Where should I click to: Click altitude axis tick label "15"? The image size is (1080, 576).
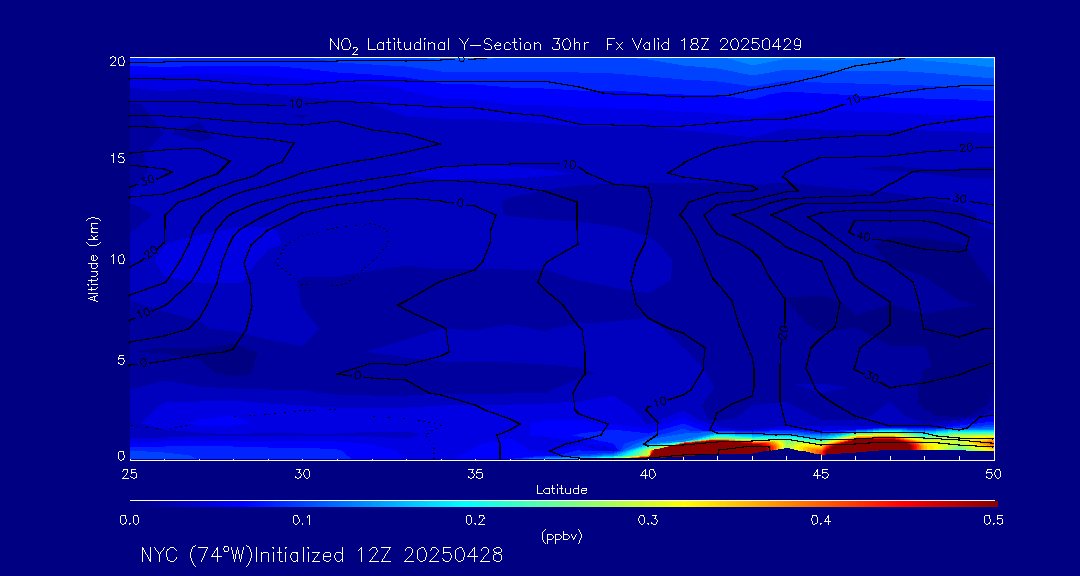(x=117, y=158)
